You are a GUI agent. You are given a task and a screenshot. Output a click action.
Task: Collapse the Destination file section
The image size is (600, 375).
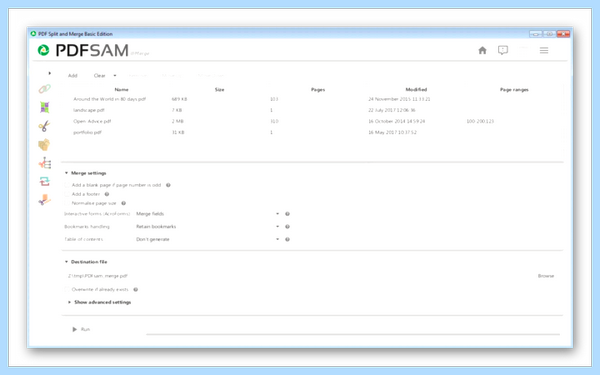pyautogui.click(x=66, y=262)
